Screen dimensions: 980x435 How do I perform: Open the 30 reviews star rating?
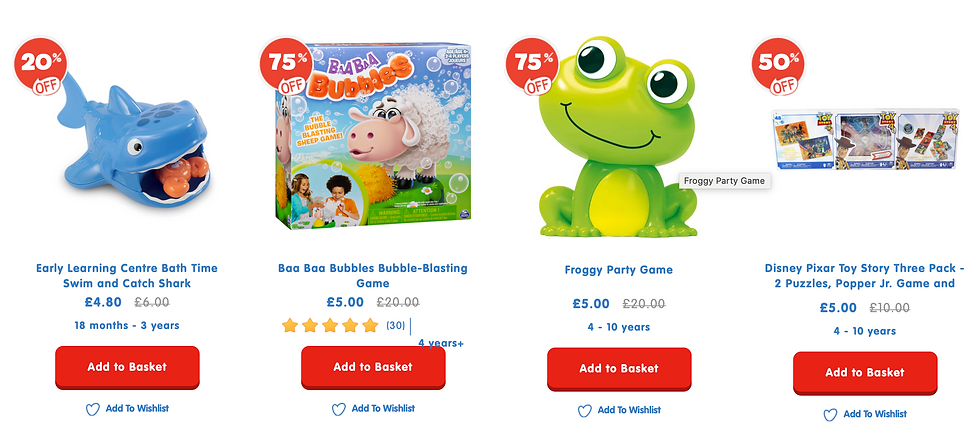343,326
